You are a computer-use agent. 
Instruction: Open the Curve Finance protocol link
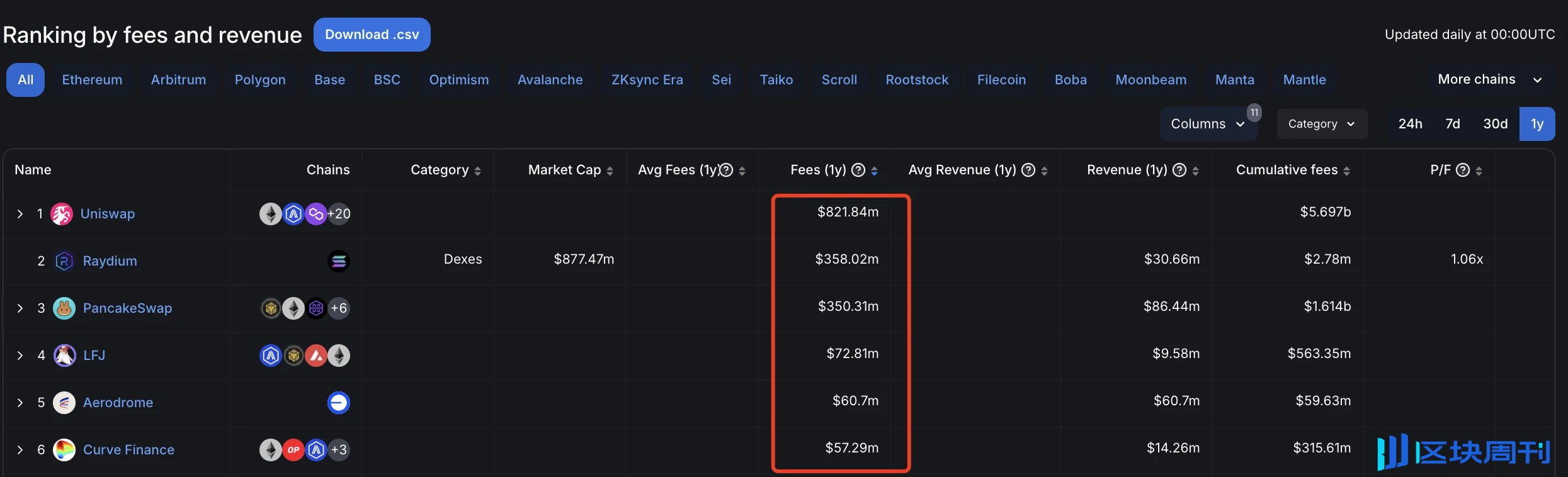click(x=129, y=450)
